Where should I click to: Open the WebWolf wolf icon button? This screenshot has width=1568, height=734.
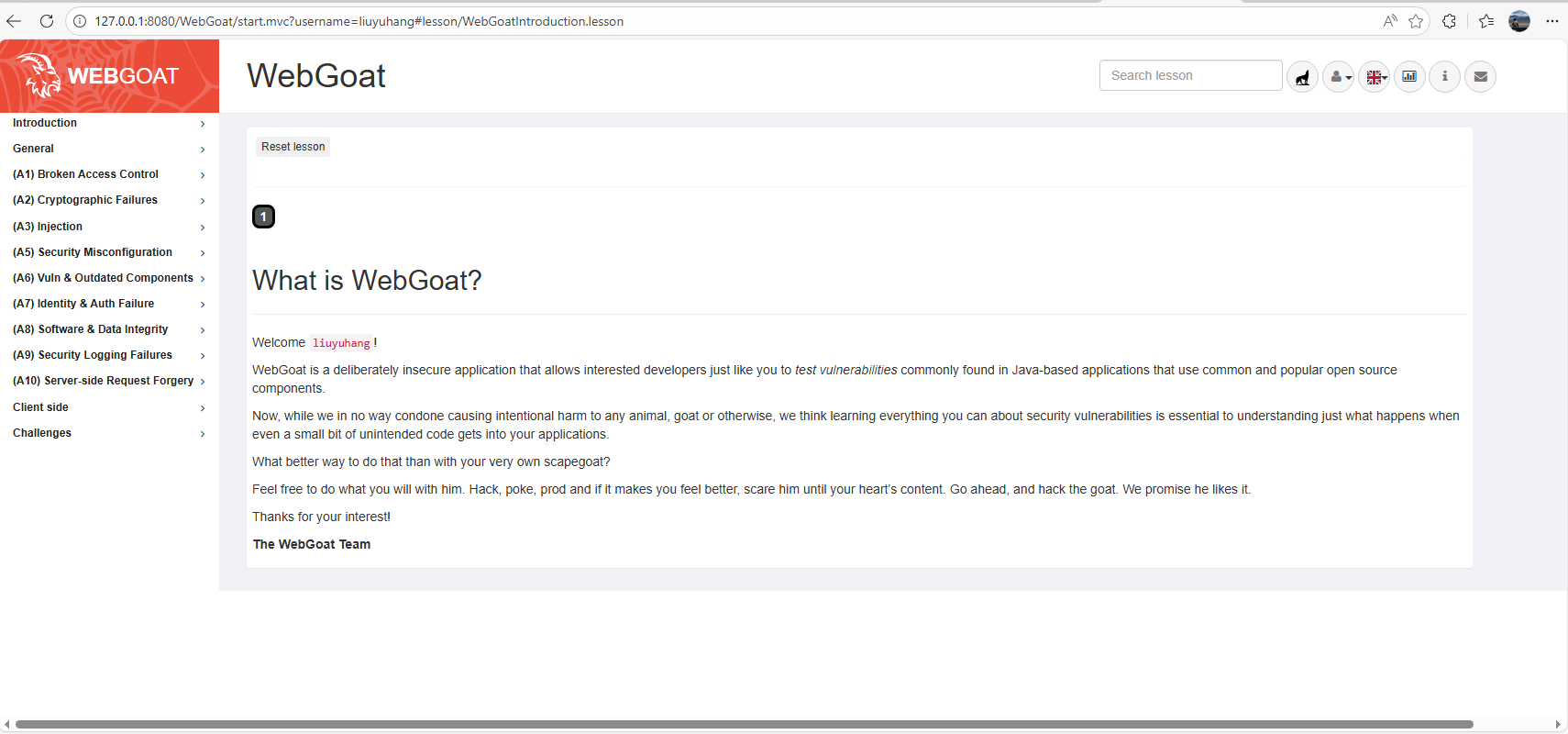pyautogui.click(x=1302, y=77)
